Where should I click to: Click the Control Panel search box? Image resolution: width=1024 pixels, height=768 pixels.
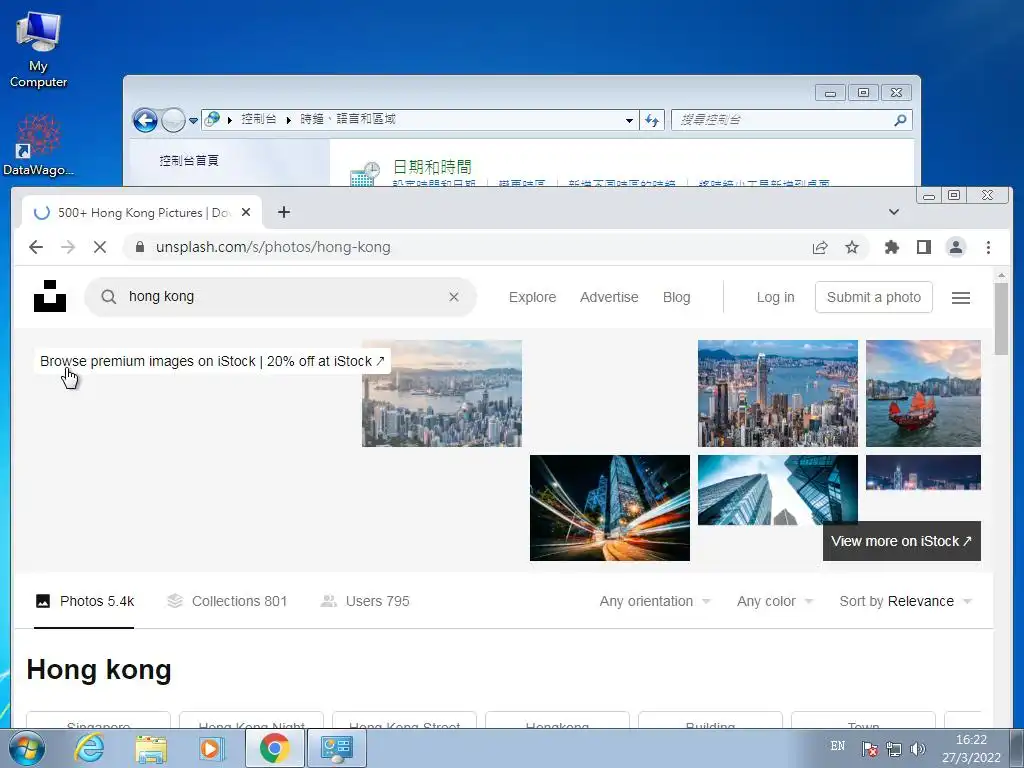pos(792,120)
